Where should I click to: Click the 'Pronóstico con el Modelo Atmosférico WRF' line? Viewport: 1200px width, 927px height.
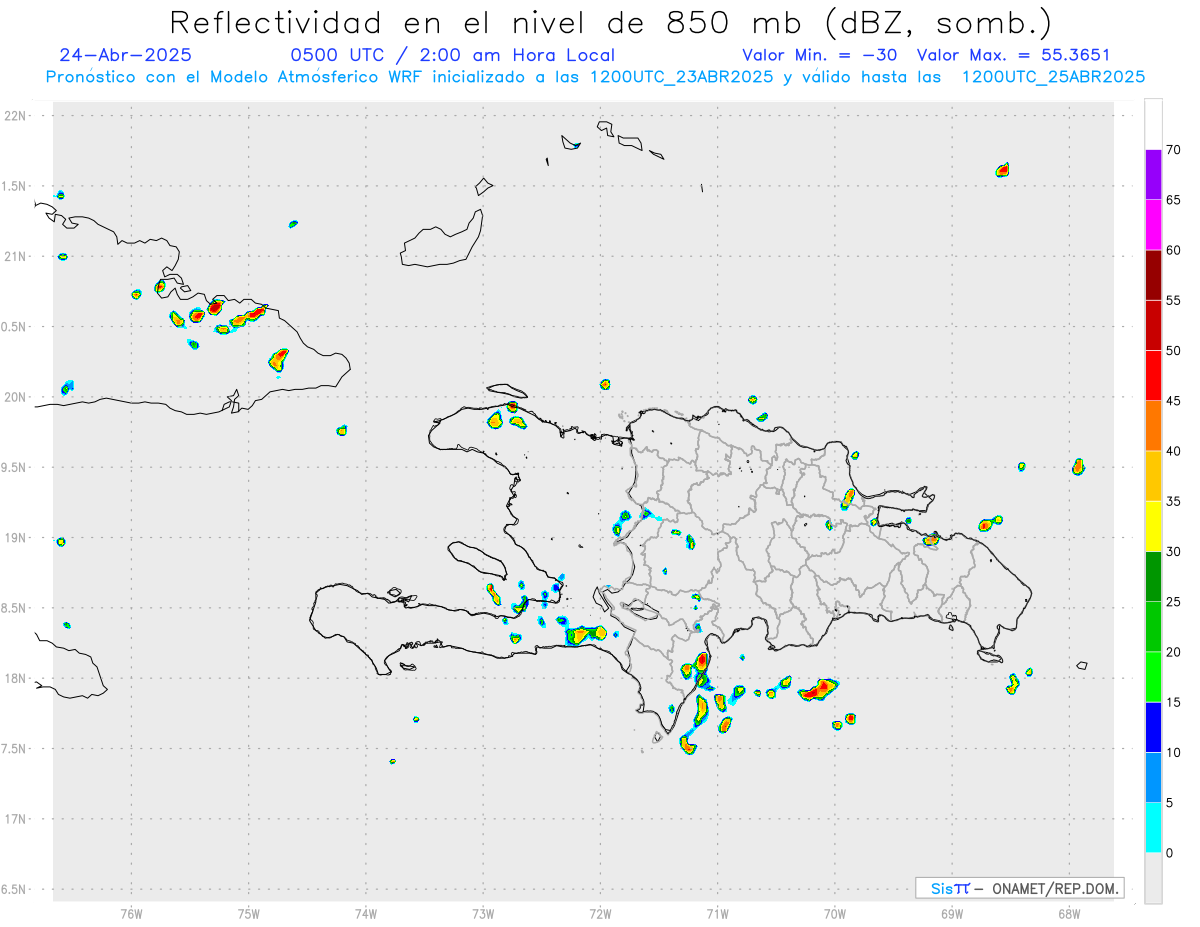[595, 77]
